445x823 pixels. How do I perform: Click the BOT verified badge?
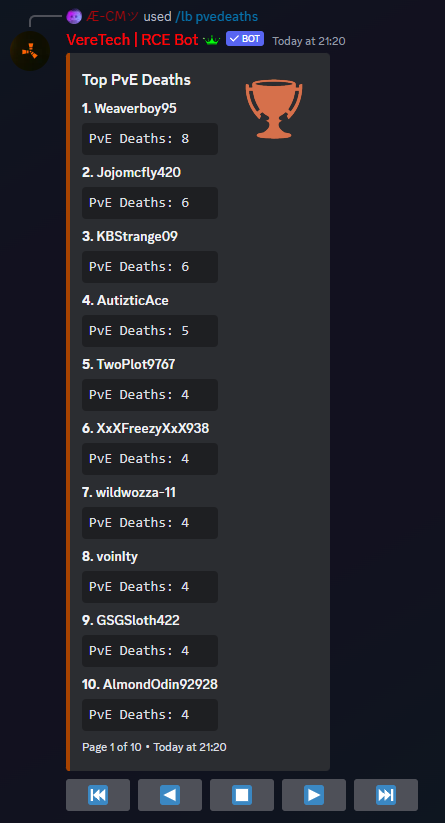coord(245,39)
